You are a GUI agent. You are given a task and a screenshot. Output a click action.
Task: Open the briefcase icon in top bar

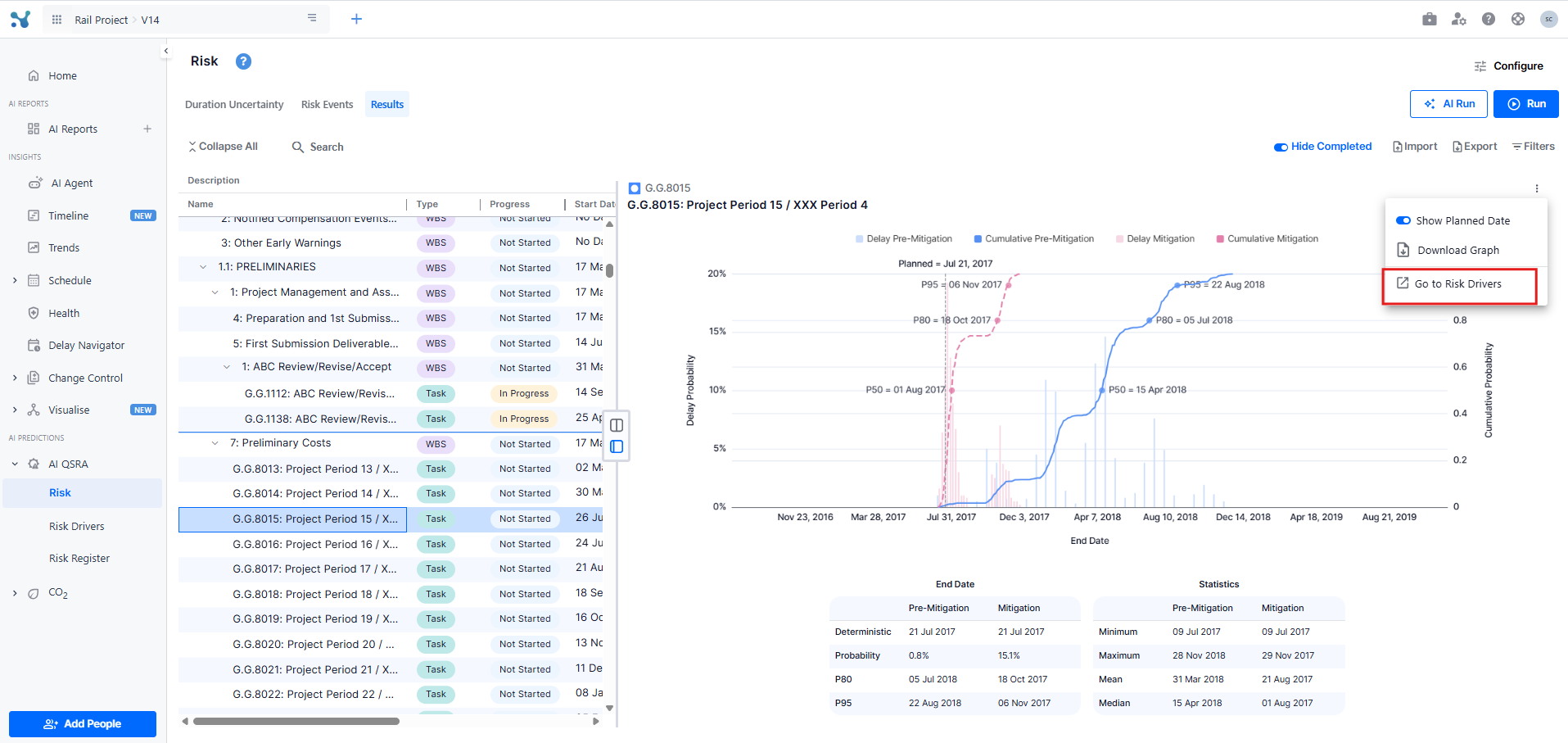tap(1430, 19)
